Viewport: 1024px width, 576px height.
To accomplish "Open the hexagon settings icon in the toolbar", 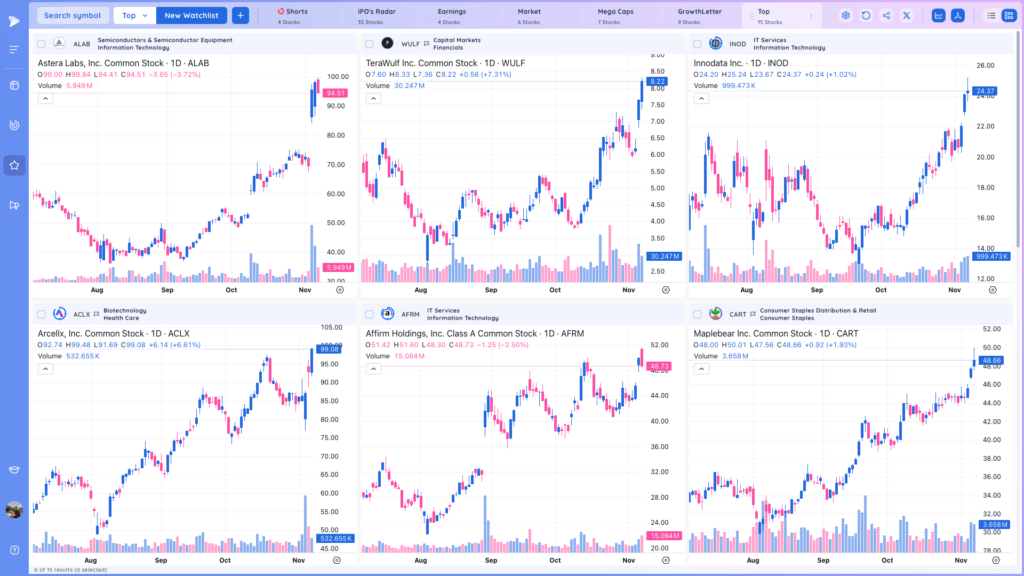I will (846, 15).
